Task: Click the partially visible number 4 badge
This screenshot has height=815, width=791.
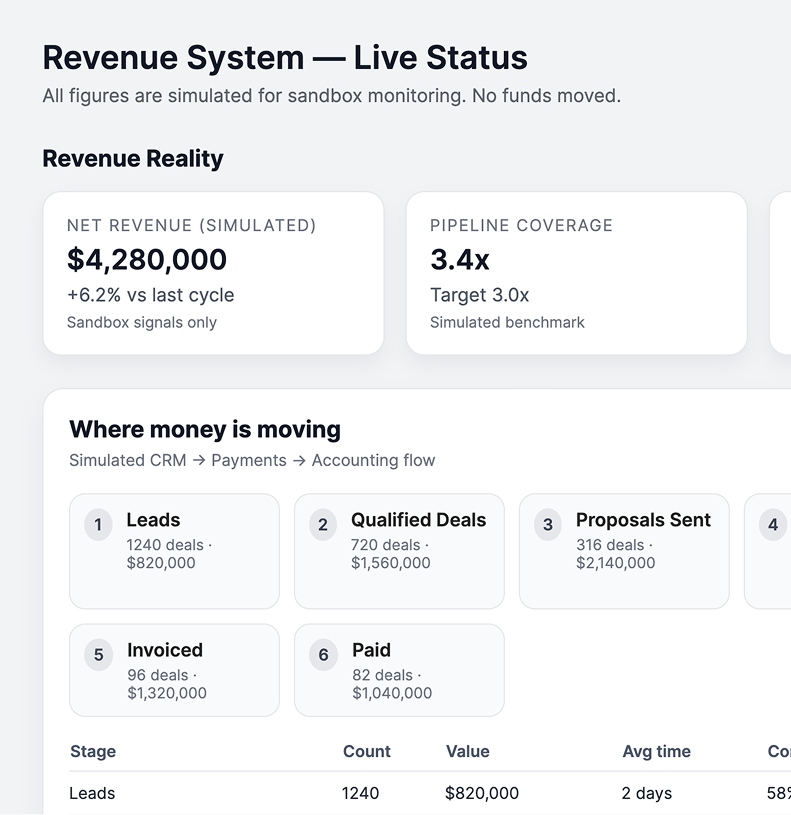Action: pos(772,525)
